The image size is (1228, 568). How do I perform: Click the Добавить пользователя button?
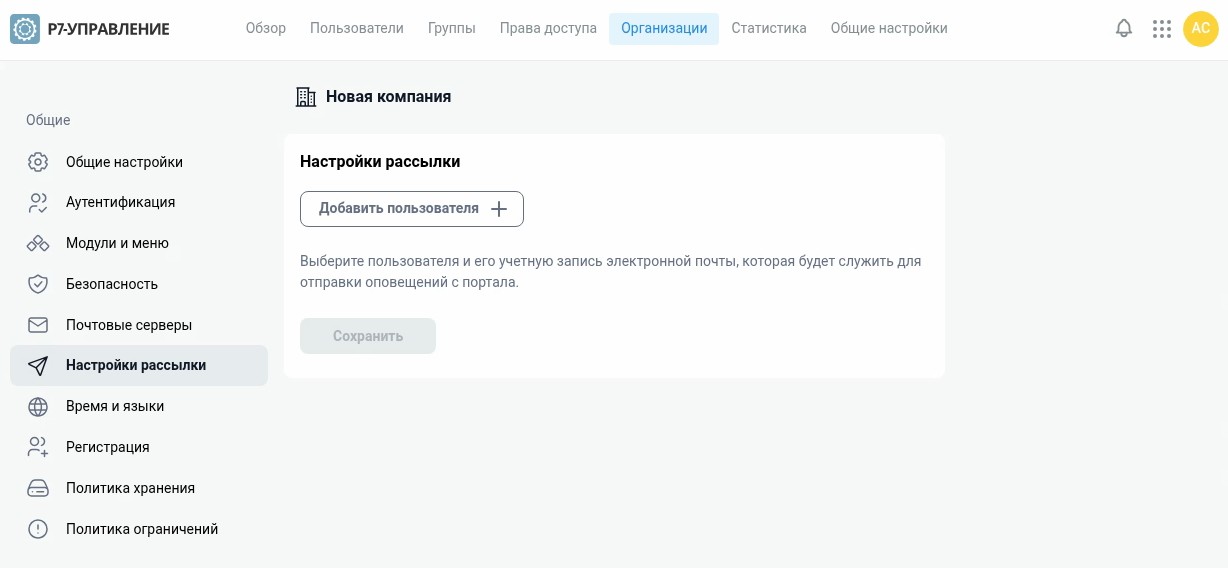(x=412, y=209)
